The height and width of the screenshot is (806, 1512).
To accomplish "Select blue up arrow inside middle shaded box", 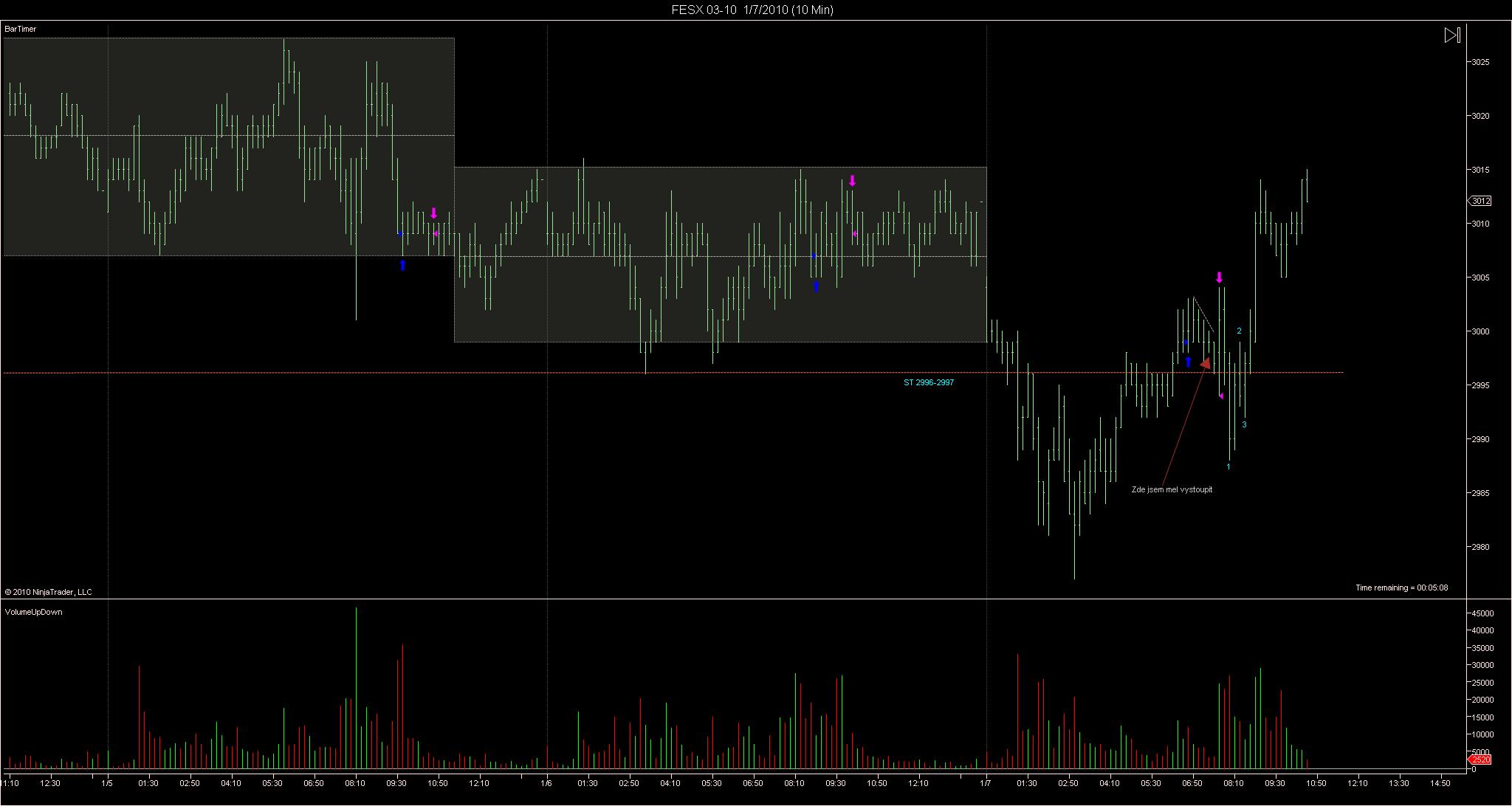I will [816, 286].
